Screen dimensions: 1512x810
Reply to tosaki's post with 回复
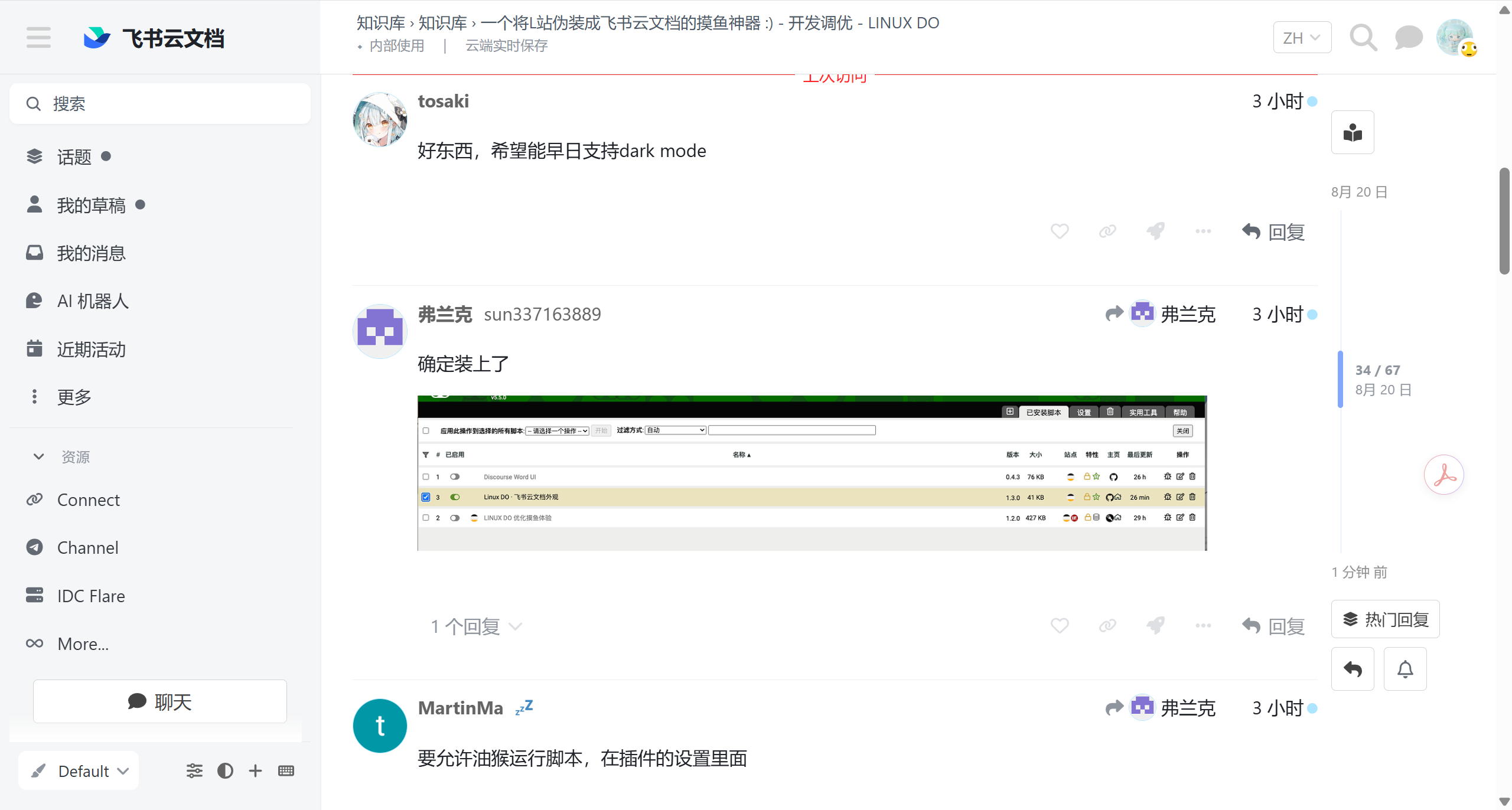1273,232
